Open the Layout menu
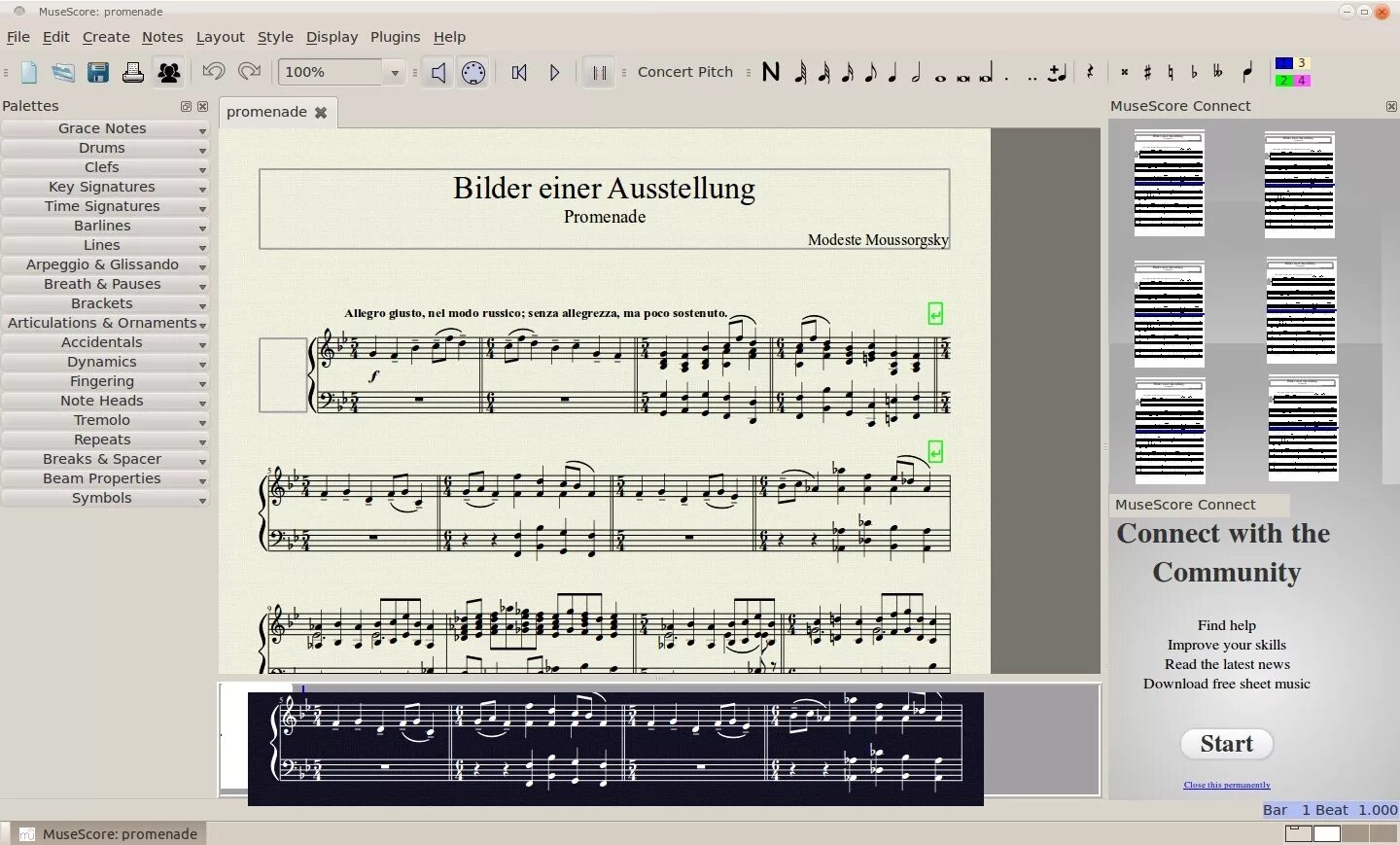 [221, 37]
